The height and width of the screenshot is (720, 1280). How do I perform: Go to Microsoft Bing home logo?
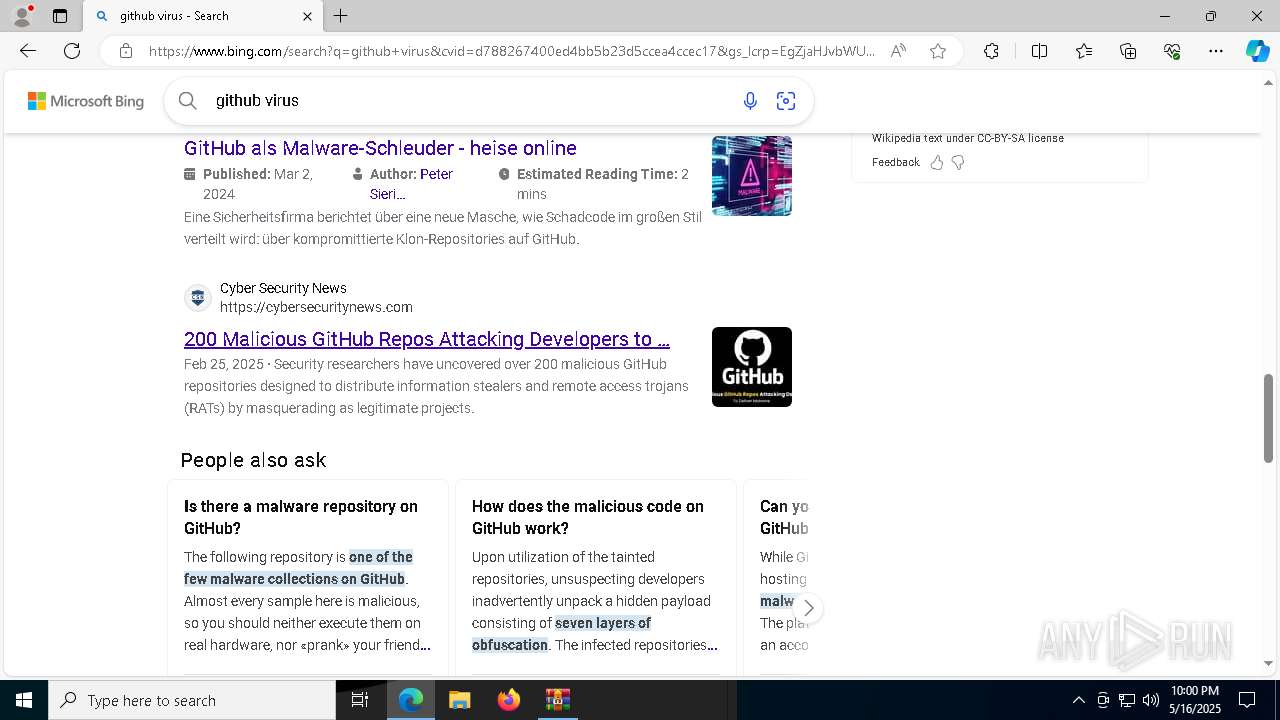[x=86, y=101]
